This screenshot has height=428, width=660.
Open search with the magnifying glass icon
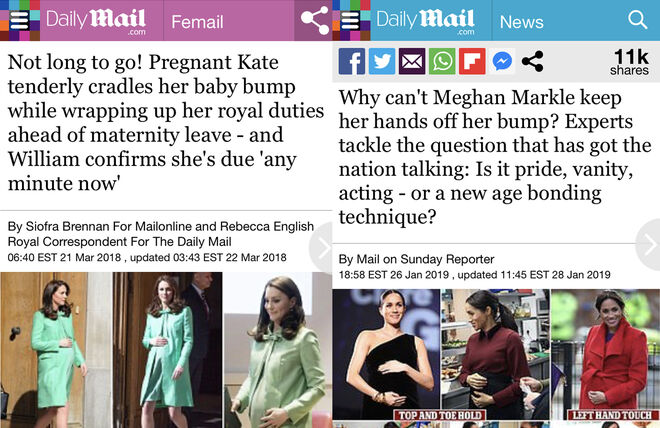tap(637, 20)
